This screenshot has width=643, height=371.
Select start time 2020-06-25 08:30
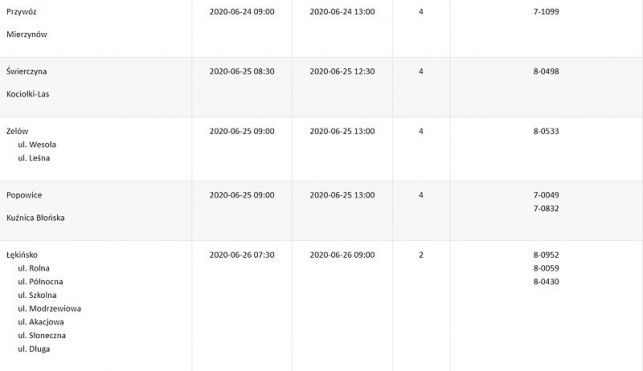(x=242, y=71)
